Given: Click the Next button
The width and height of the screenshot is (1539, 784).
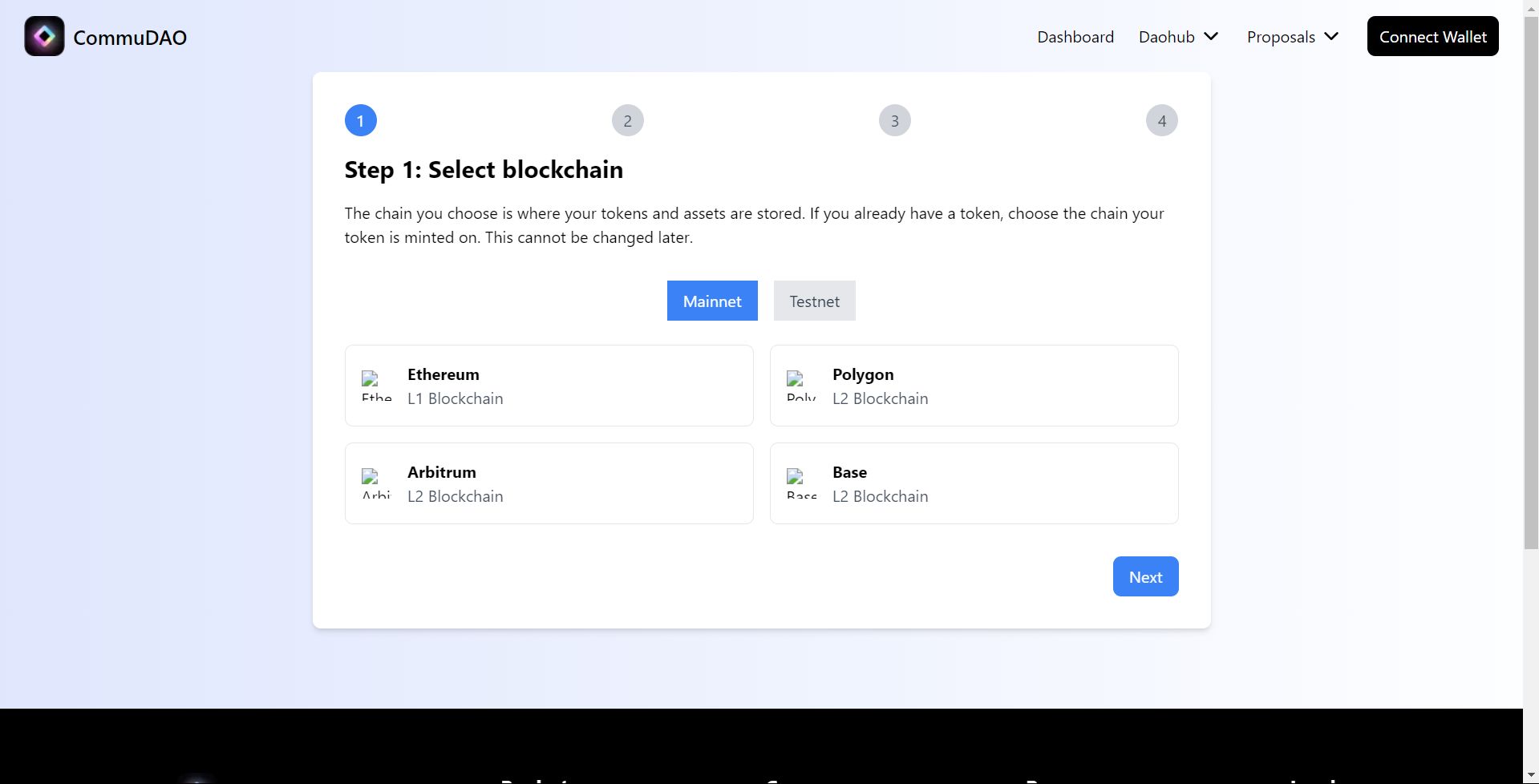Looking at the screenshot, I should 1145,576.
